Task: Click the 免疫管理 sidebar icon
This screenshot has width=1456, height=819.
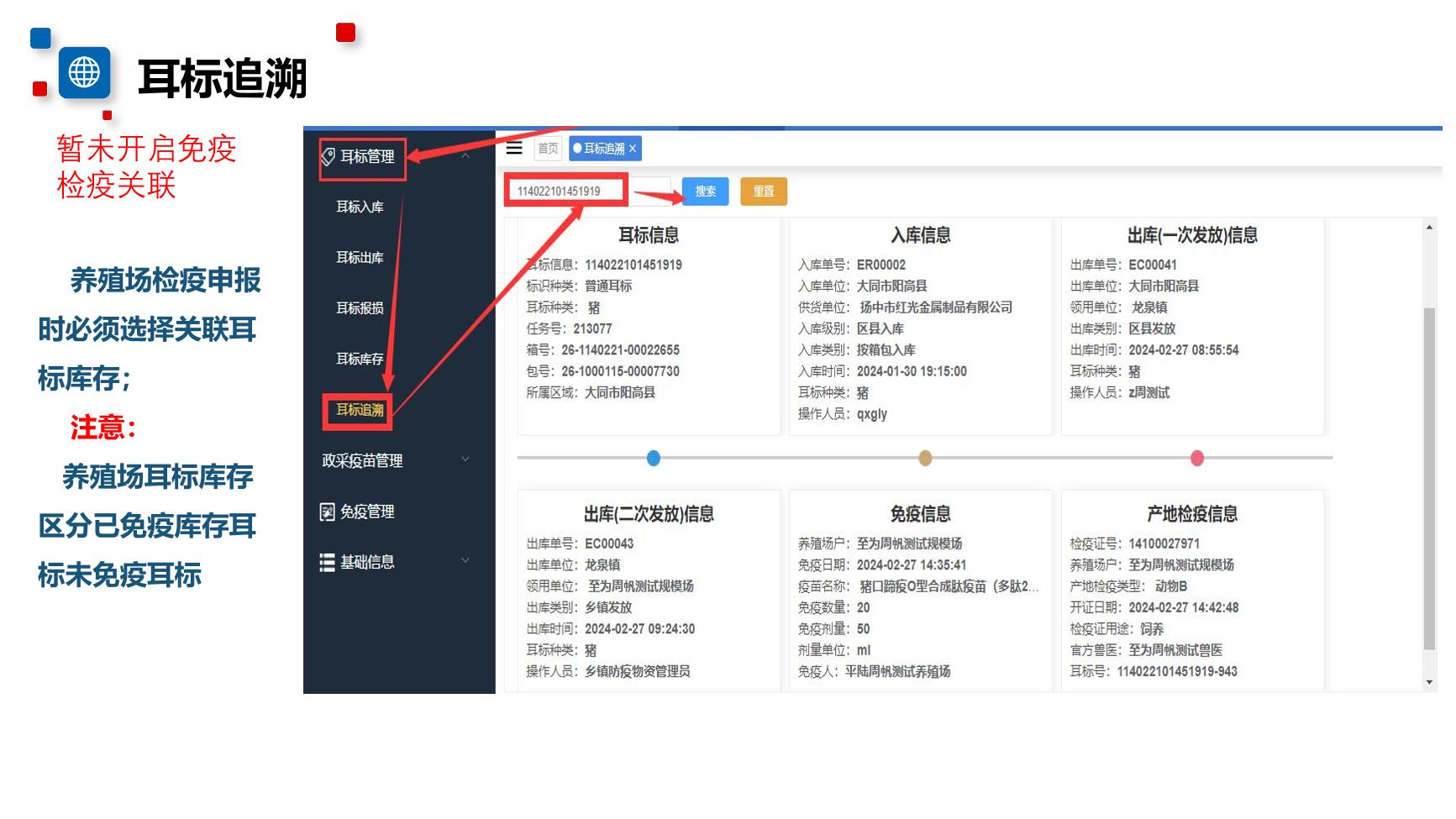Action: pyautogui.click(x=328, y=512)
